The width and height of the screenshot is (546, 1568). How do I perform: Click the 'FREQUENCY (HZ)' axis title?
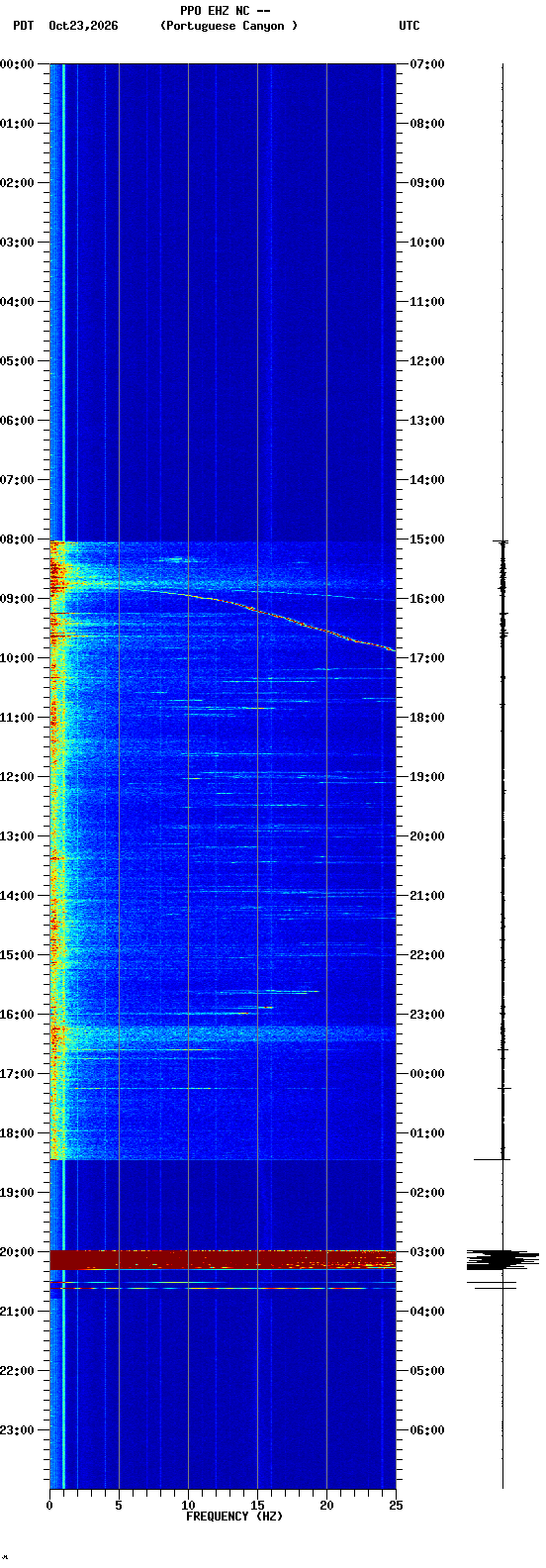[x=234, y=1517]
